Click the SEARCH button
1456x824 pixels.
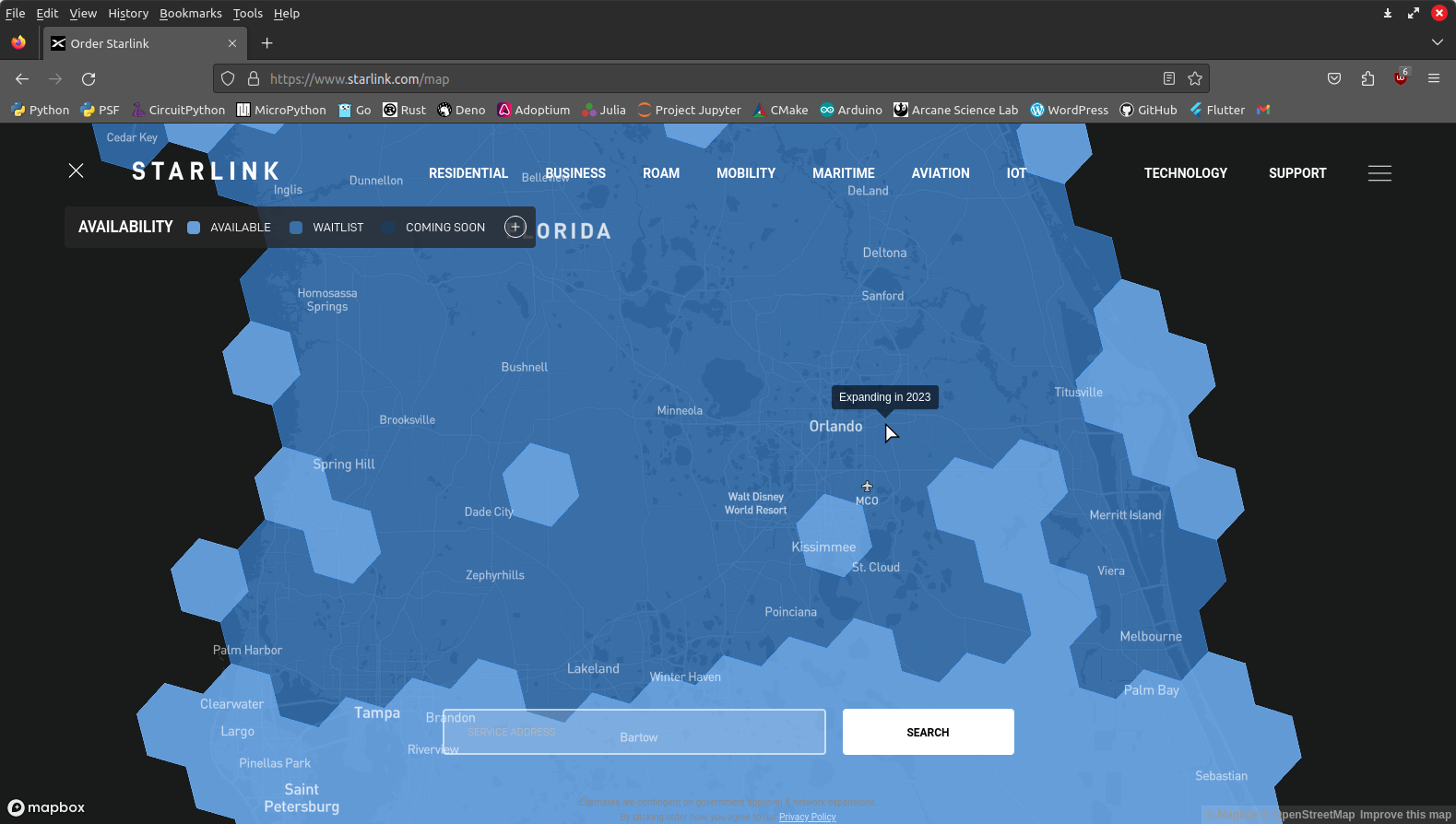tap(928, 732)
